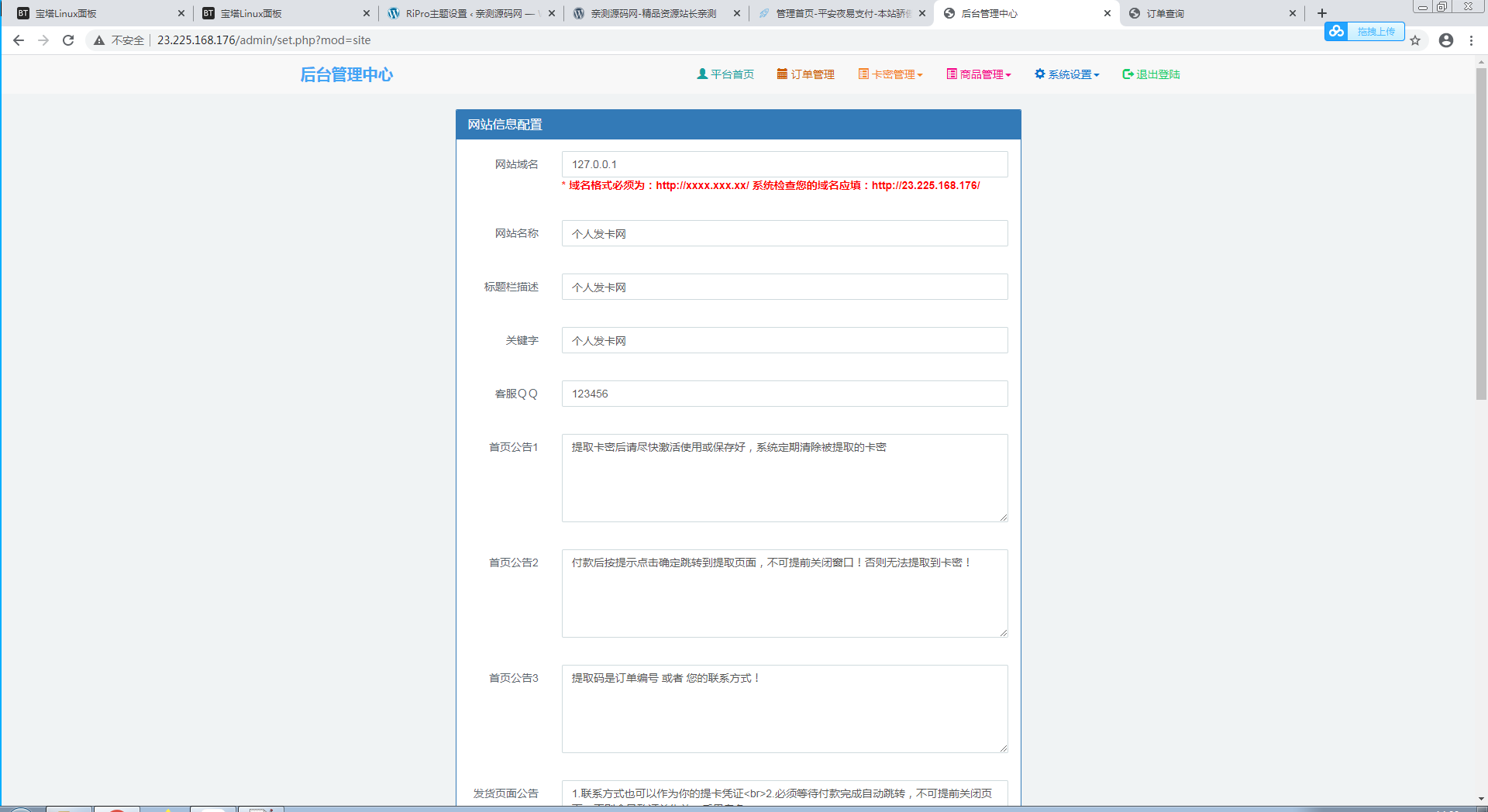The image size is (1488, 812).
Task: Click the 后台管理中心 brand link
Action: click(346, 74)
